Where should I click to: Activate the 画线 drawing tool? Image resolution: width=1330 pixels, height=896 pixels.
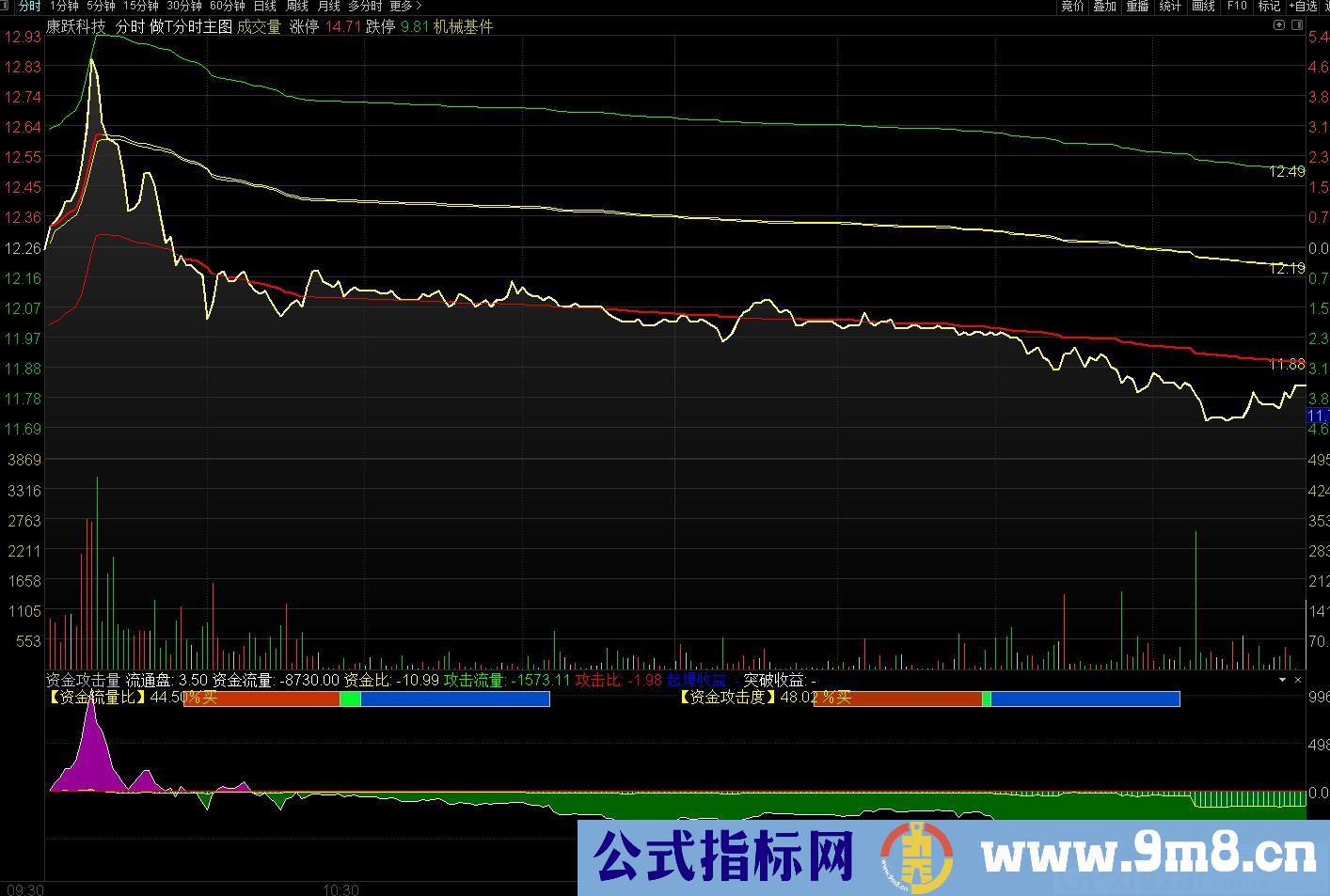click(1203, 7)
